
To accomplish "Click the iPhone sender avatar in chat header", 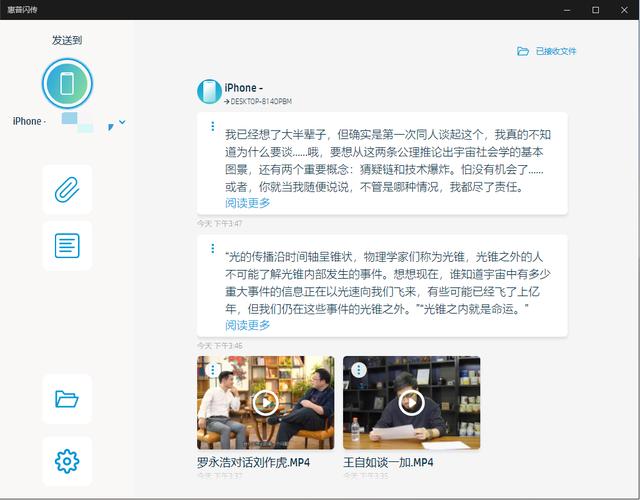I will 209,91.
